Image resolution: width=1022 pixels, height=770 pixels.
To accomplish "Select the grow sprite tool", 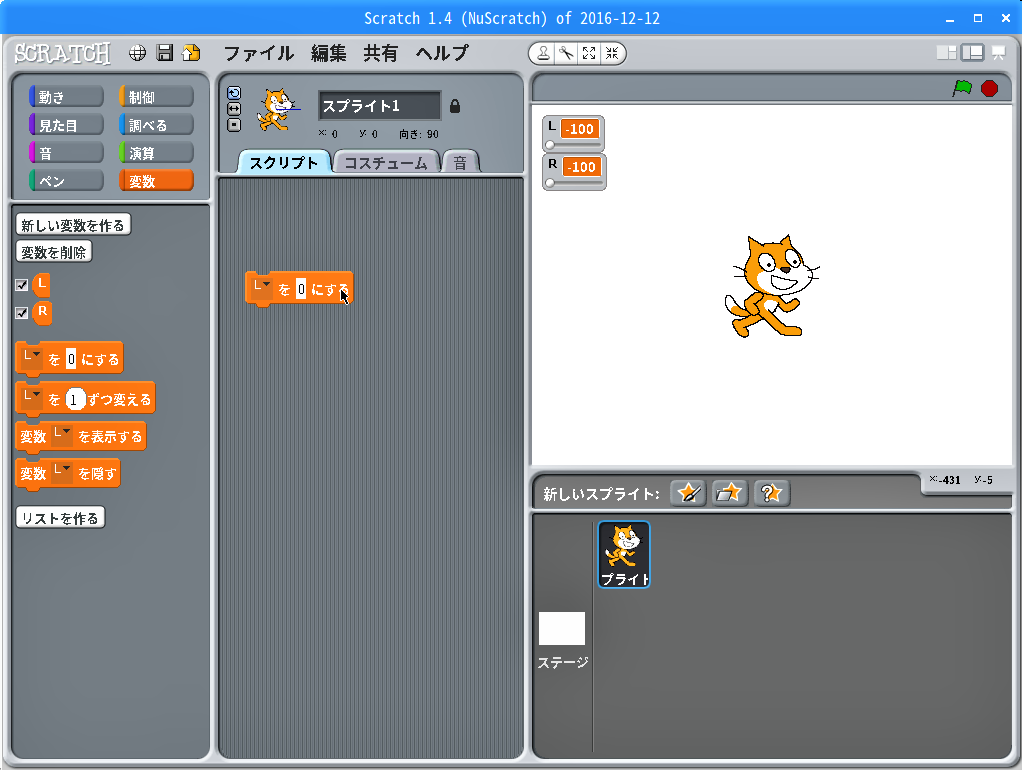I will [x=589, y=53].
